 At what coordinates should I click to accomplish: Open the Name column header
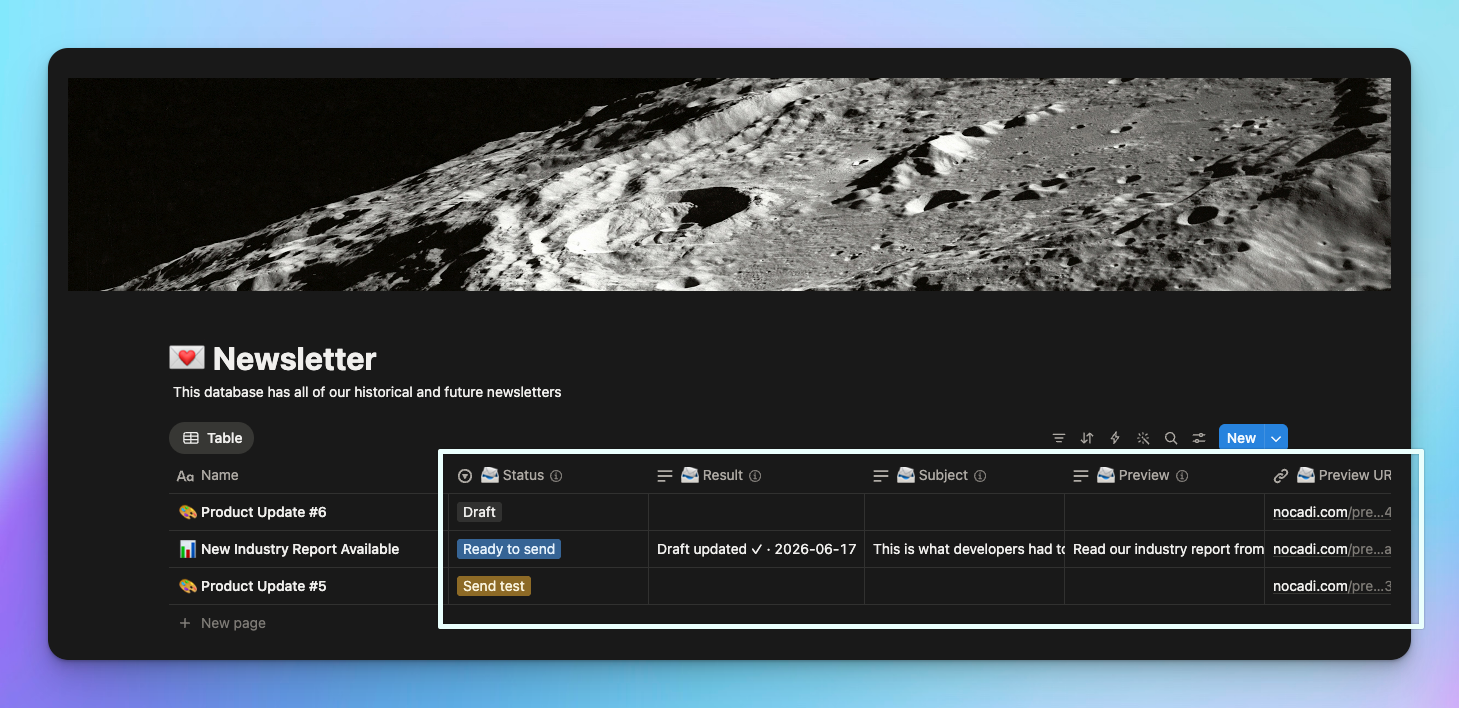coord(308,476)
